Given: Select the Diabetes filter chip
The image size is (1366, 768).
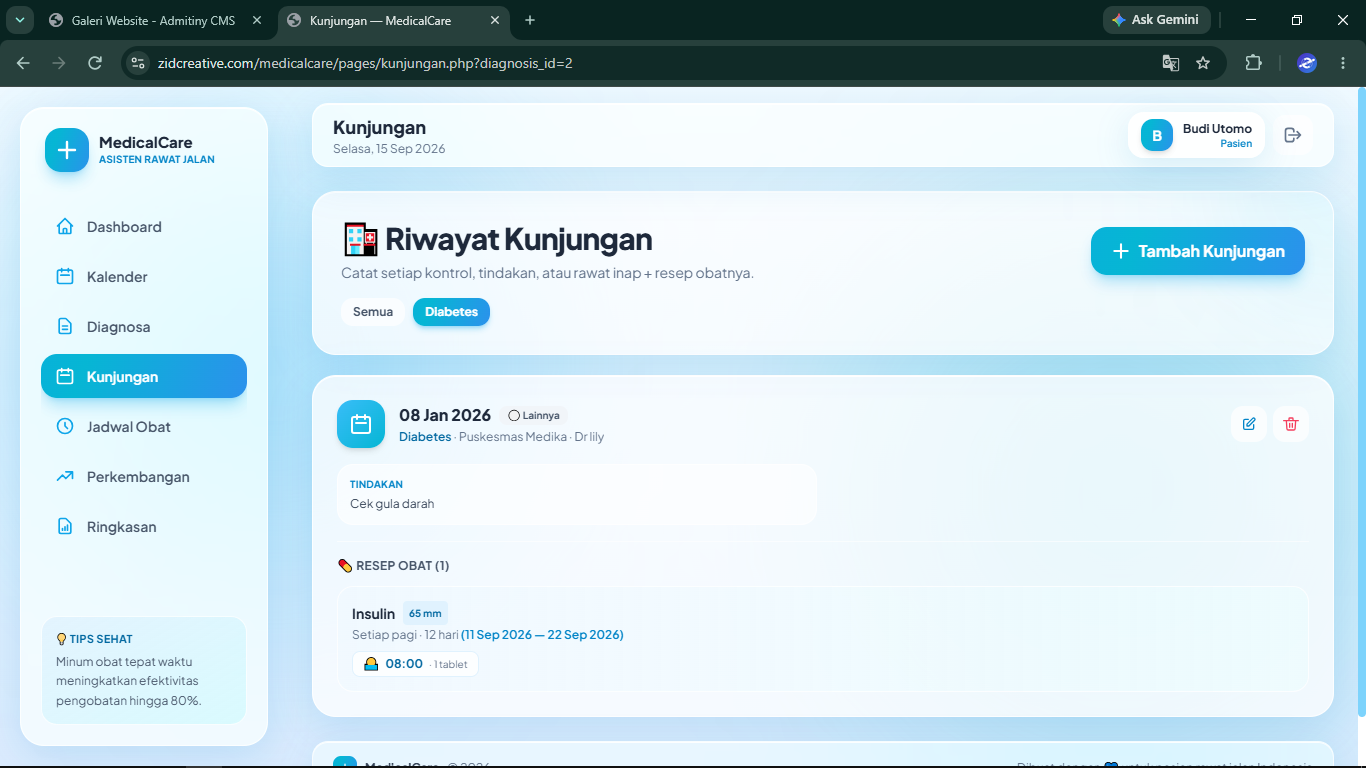Looking at the screenshot, I should click(x=451, y=312).
